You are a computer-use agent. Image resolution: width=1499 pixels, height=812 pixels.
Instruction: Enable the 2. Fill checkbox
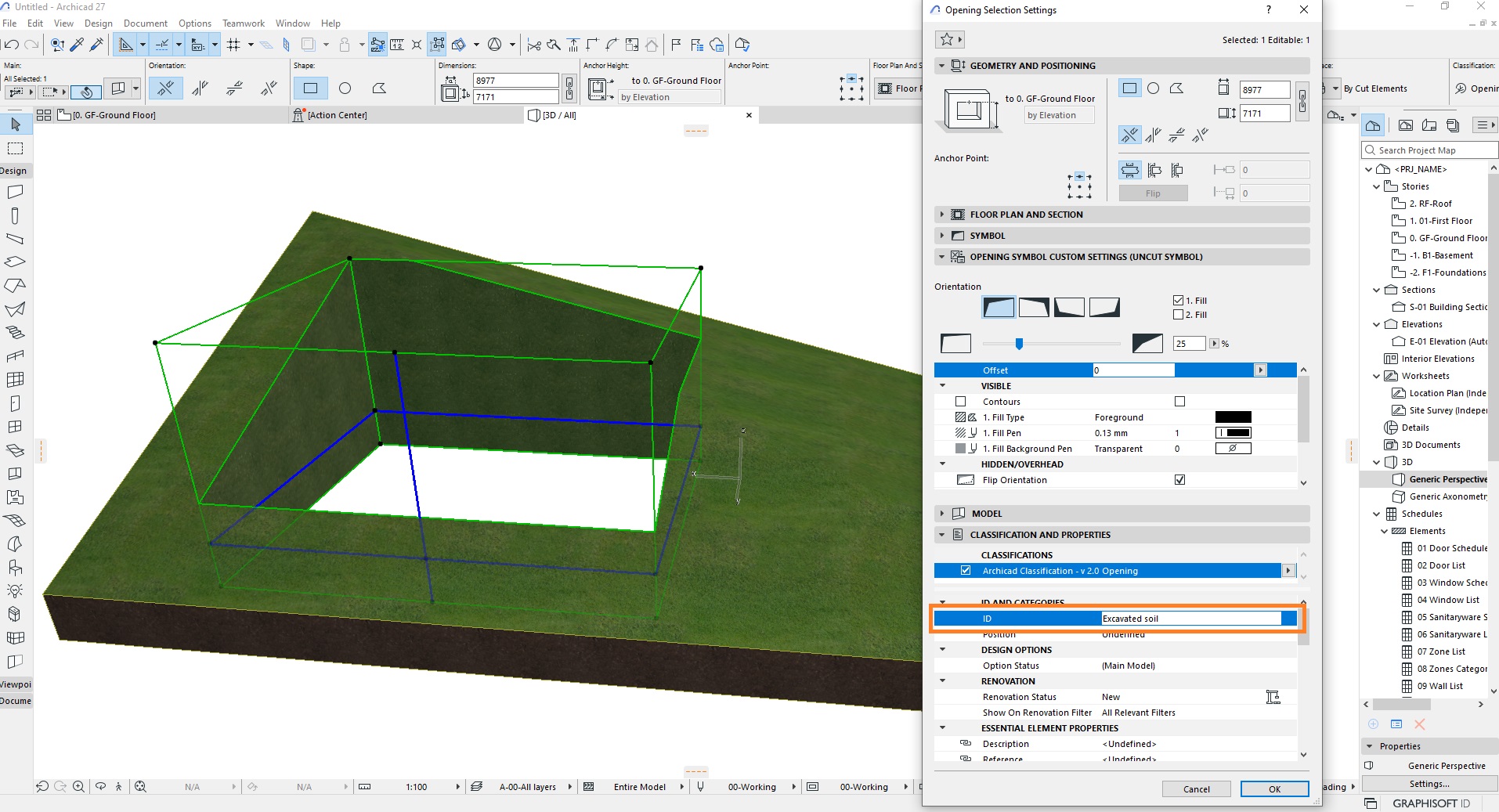1178,315
